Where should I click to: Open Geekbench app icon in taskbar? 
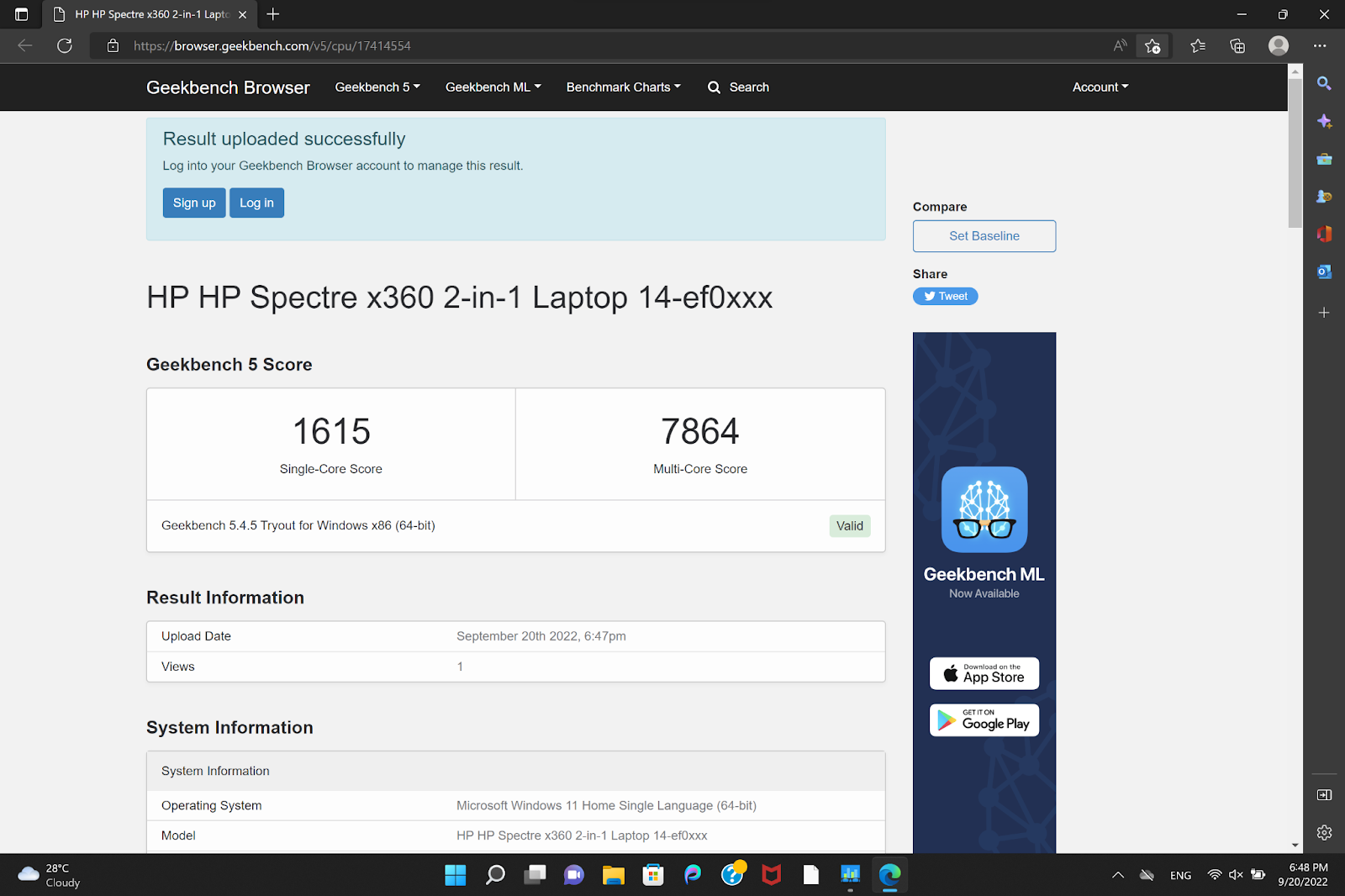click(x=851, y=875)
